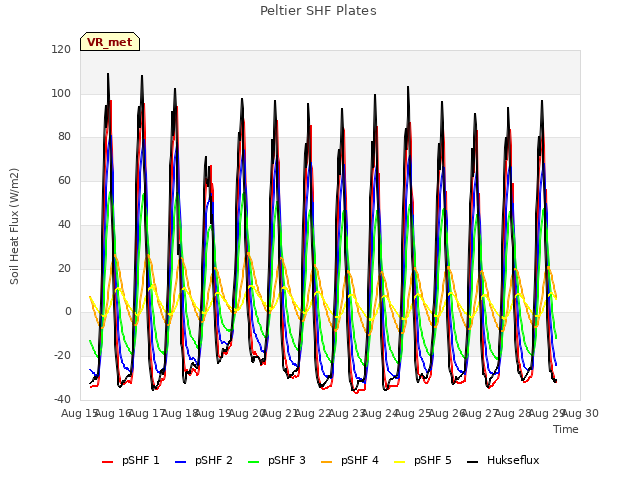The width and height of the screenshot is (640, 480).
Task: Click the Soil Heat Flux y-axis title
Action: (14, 226)
